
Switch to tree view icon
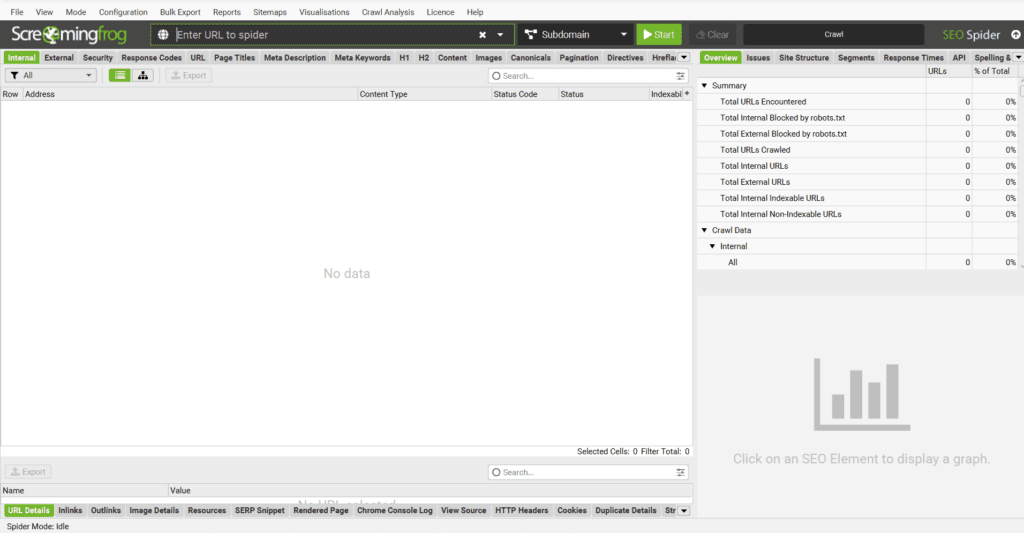point(143,75)
